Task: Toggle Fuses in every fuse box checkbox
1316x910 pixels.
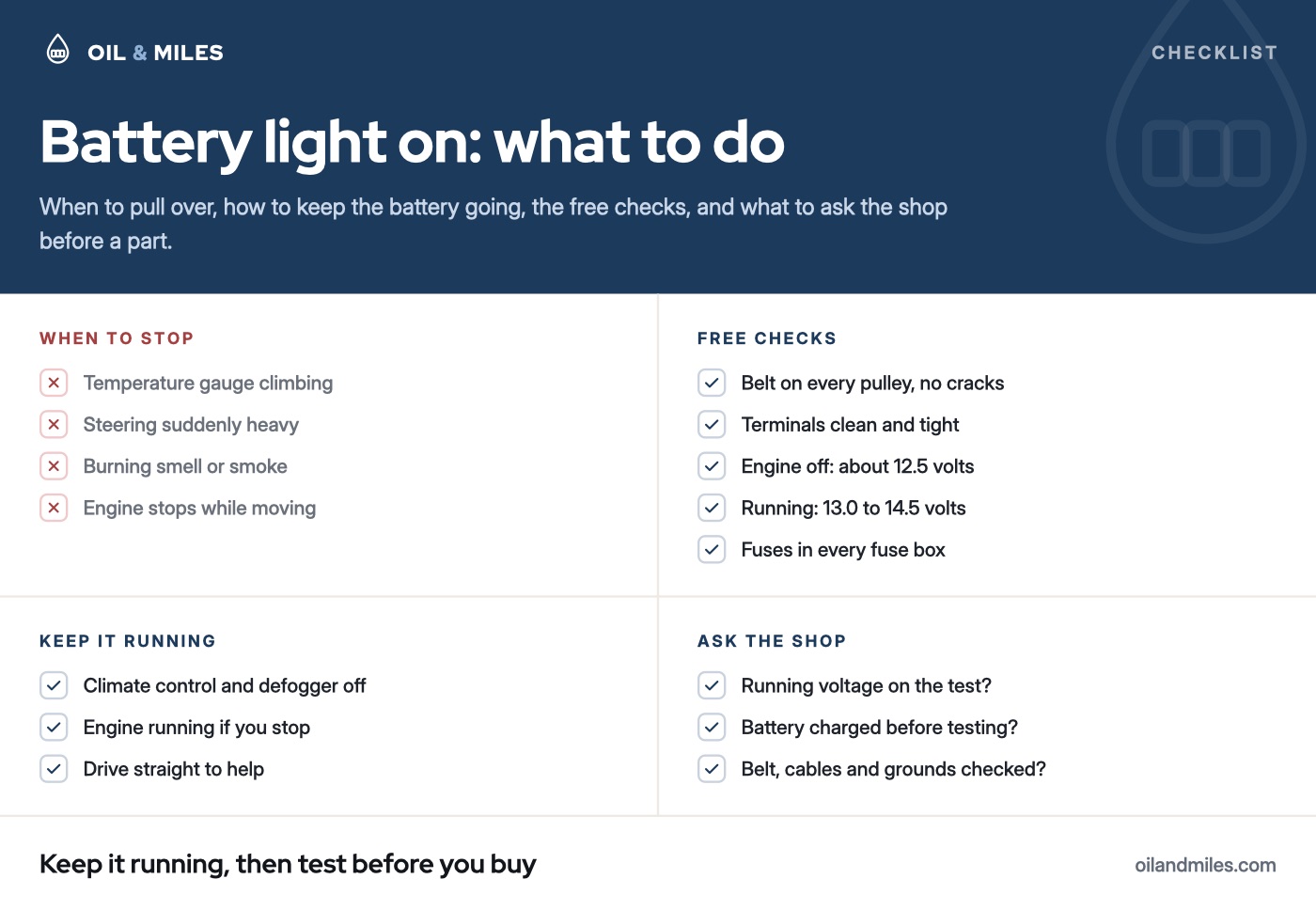Action: [712, 549]
